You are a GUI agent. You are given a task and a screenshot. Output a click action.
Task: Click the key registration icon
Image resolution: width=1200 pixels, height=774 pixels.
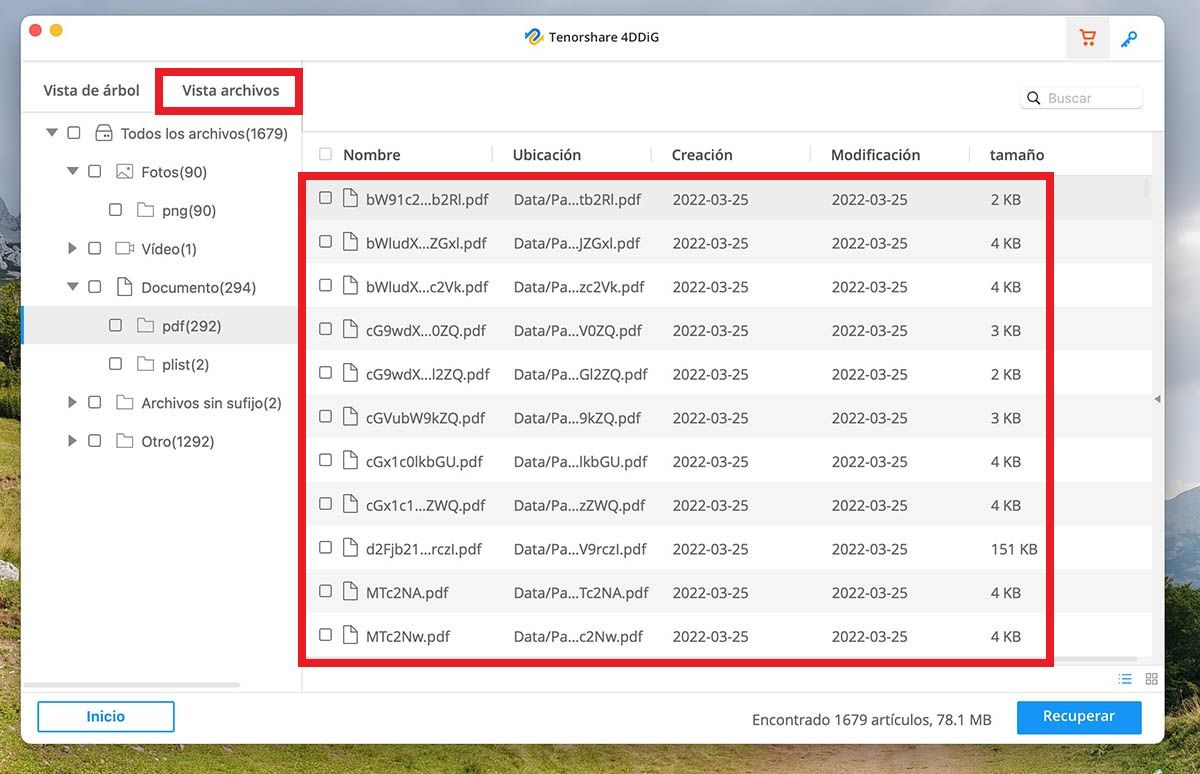coord(1129,39)
